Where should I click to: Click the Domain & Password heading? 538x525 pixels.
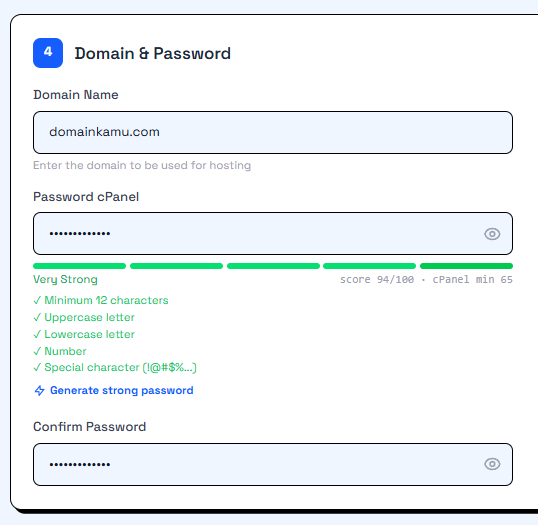tap(153, 54)
